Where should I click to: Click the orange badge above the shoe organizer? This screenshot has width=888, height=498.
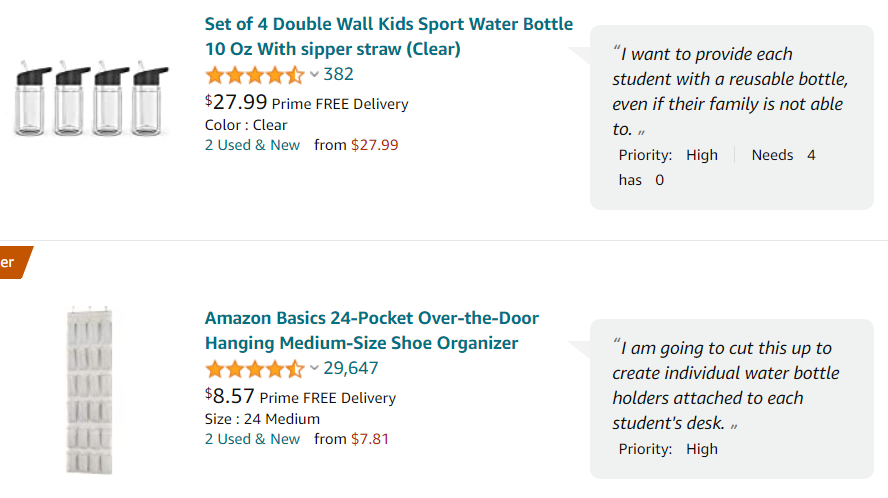point(15,262)
